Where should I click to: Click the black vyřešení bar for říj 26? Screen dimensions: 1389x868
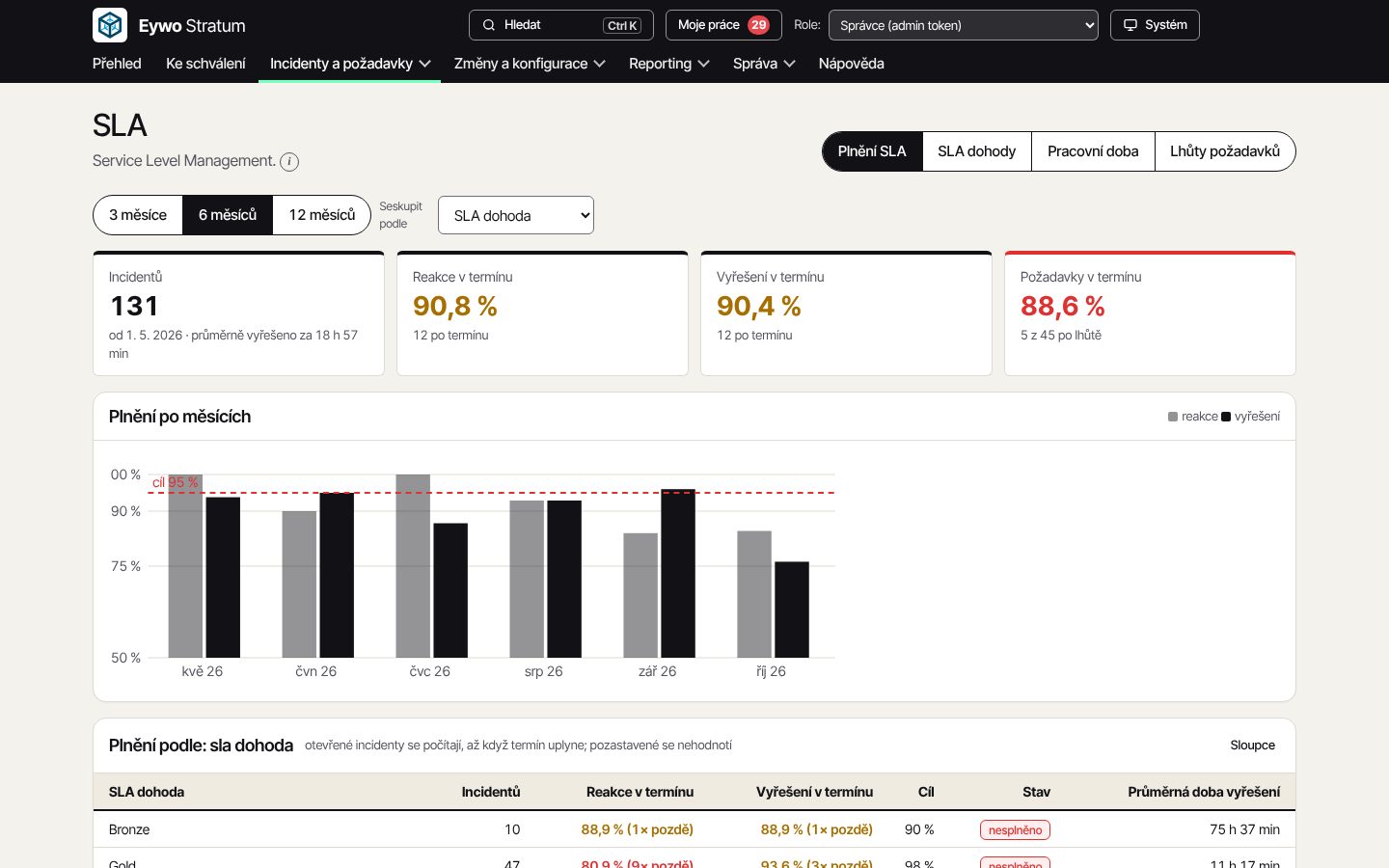pos(792,610)
